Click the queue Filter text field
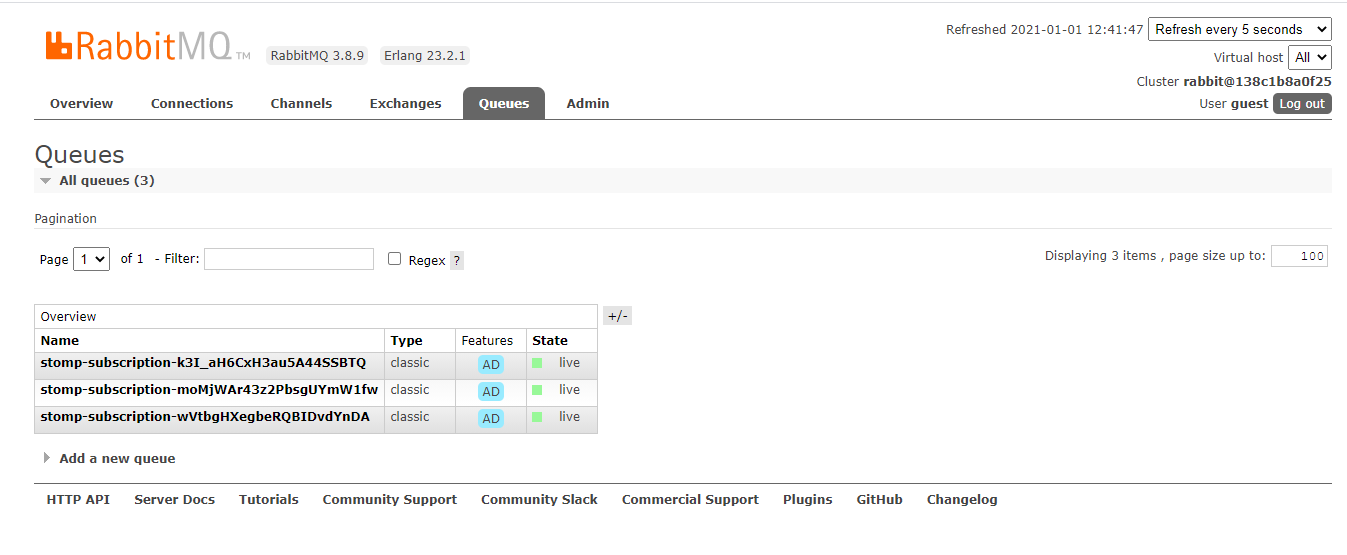The width and height of the screenshot is (1347, 555). 289,259
